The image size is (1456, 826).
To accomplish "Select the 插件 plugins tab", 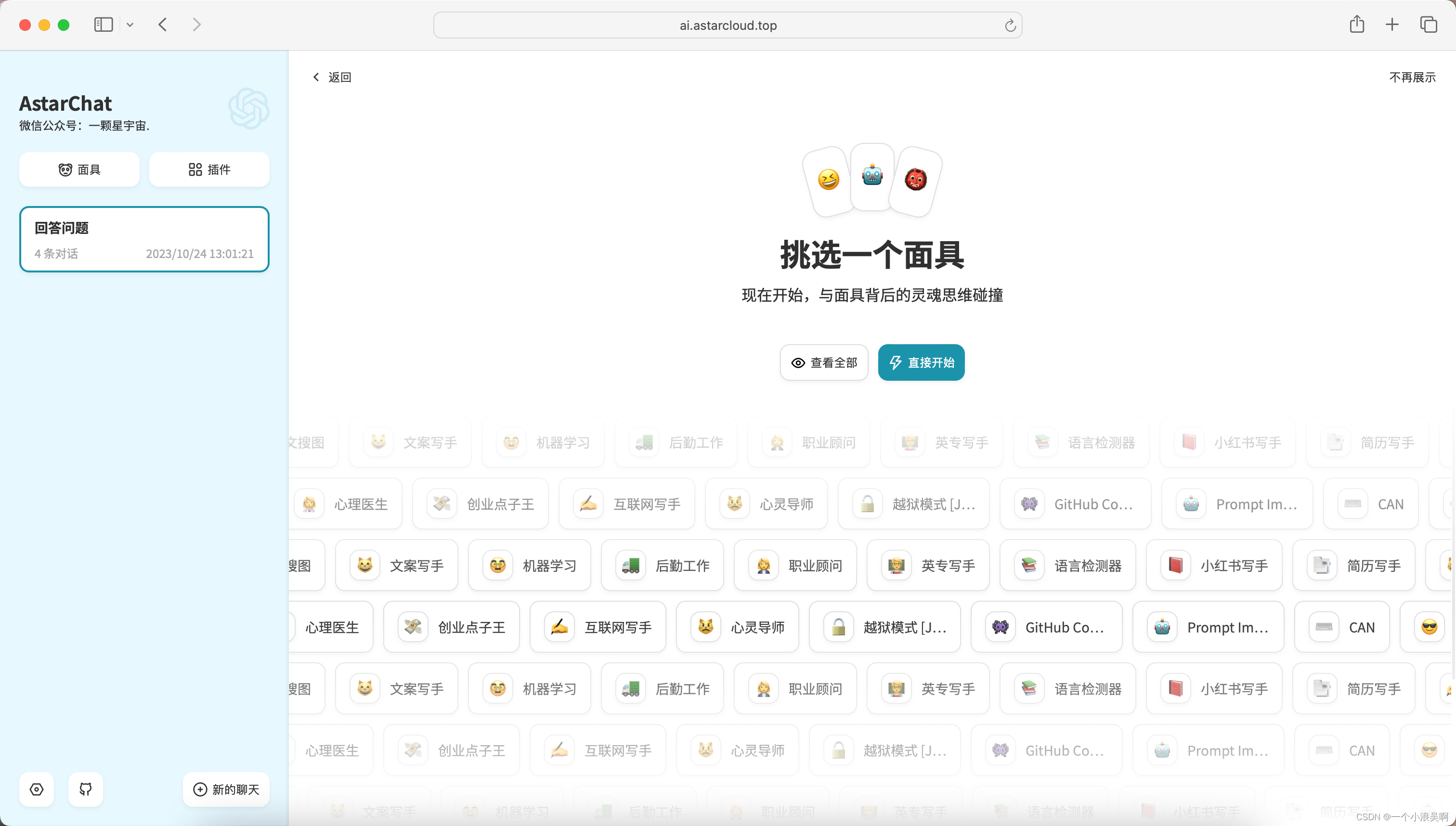I will 209,169.
